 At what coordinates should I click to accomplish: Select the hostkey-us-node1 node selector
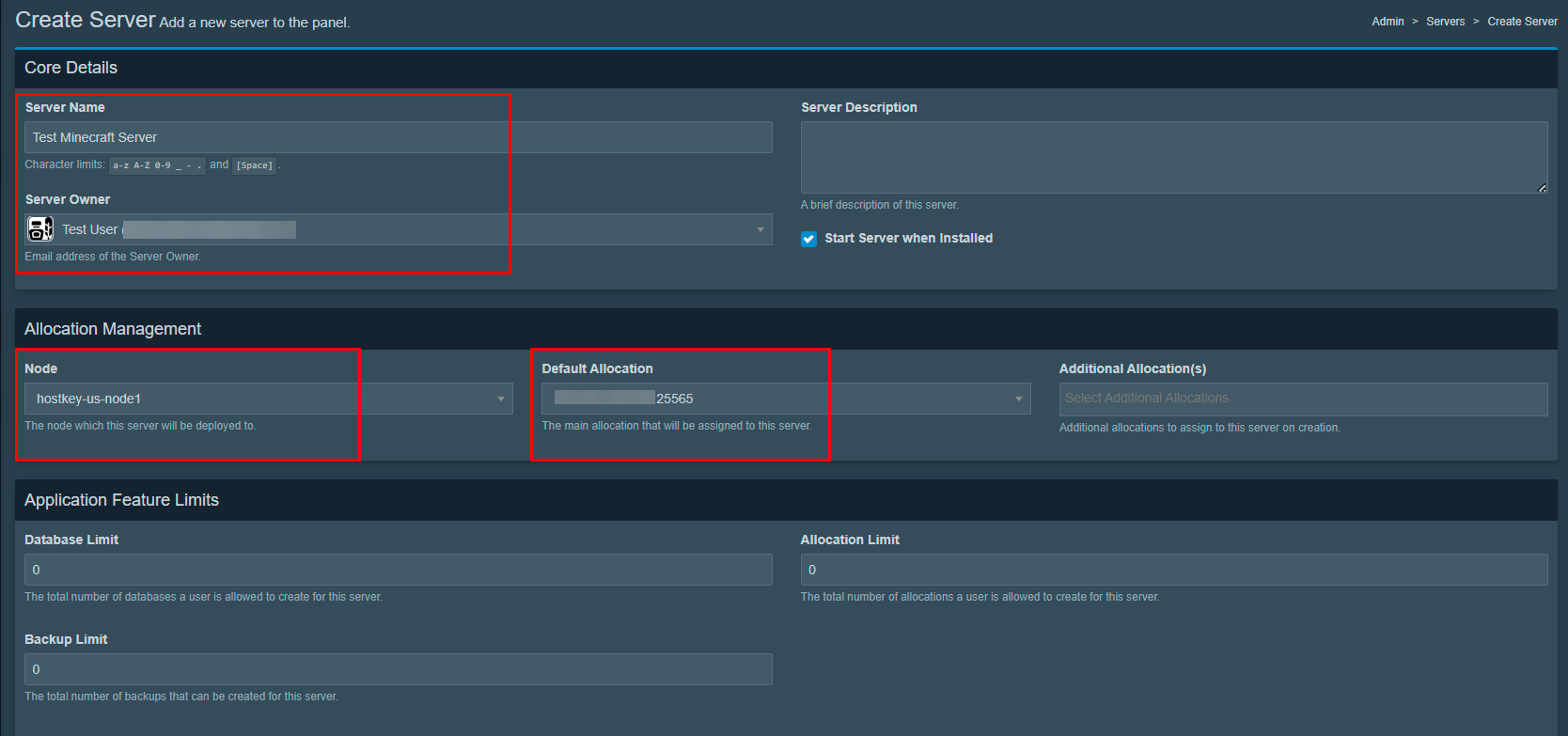coord(263,399)
